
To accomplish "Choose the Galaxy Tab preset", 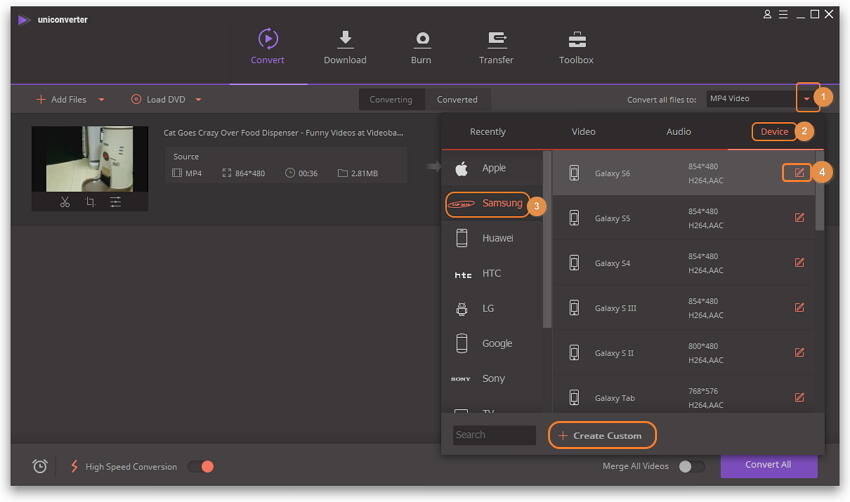I will 683,398.
